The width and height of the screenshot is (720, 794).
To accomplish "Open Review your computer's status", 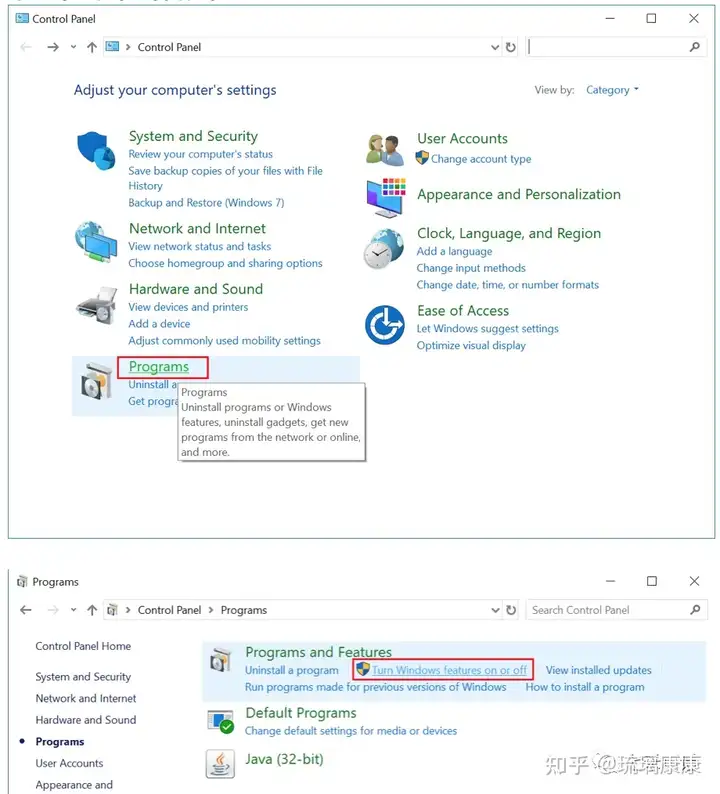I will pos(201,154).
